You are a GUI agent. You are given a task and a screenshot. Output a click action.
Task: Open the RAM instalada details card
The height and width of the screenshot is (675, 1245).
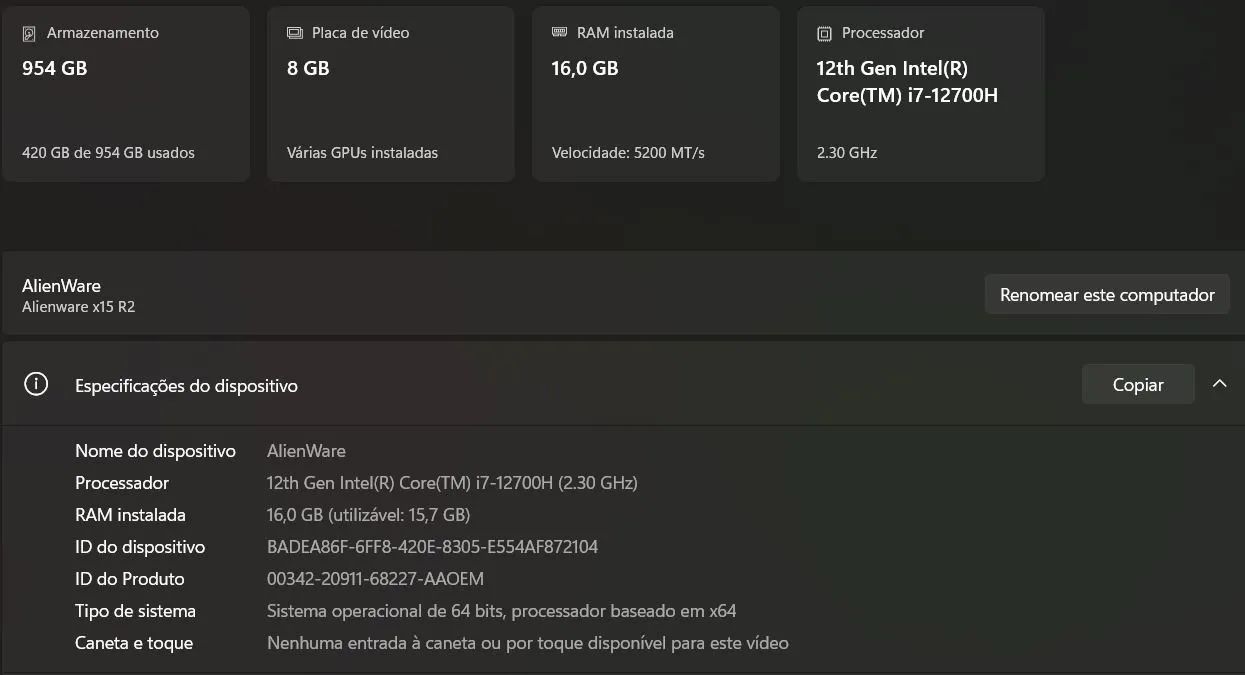click(x=655, y=93)
